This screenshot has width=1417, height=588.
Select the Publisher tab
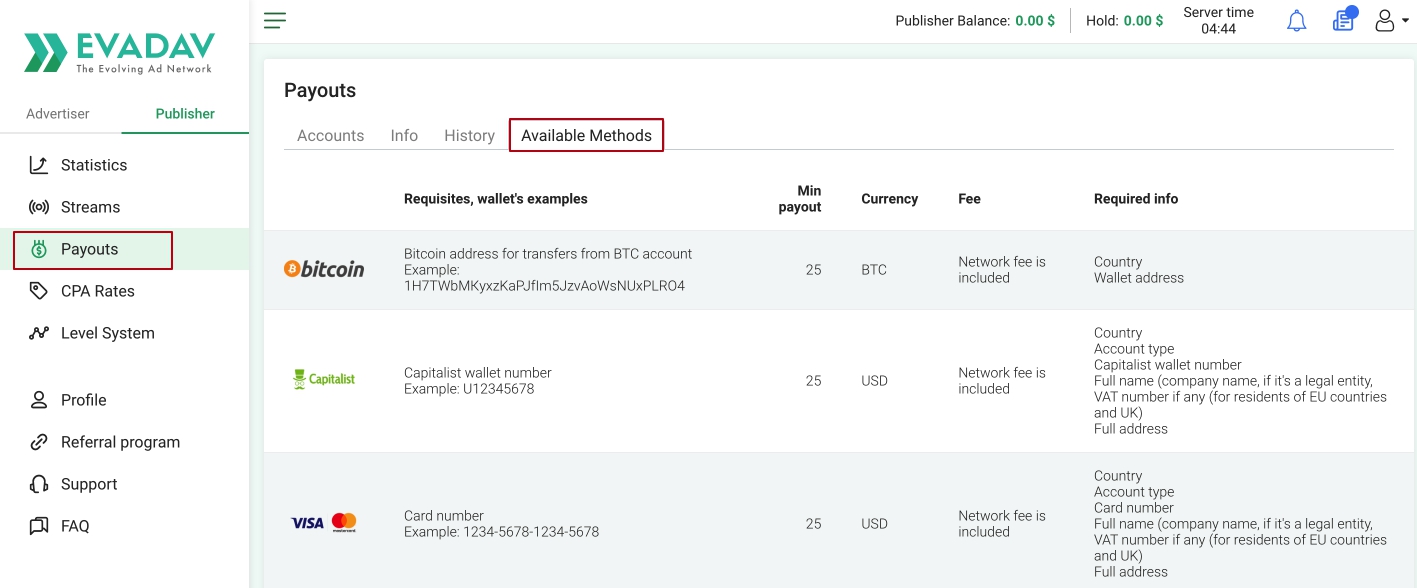point(185,114)
